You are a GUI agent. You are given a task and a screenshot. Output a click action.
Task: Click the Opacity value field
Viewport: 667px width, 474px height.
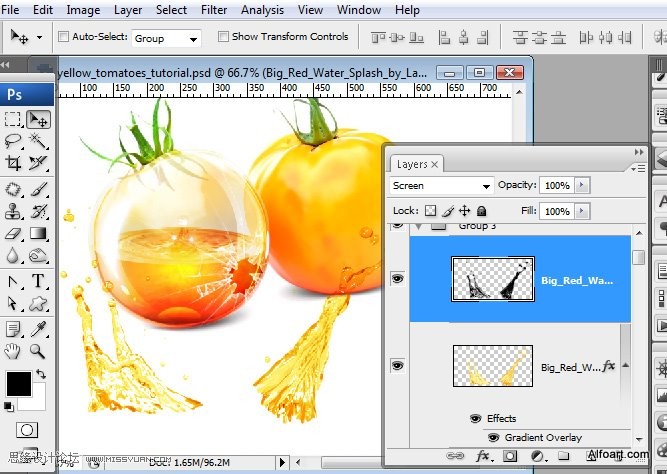(557, 186)
